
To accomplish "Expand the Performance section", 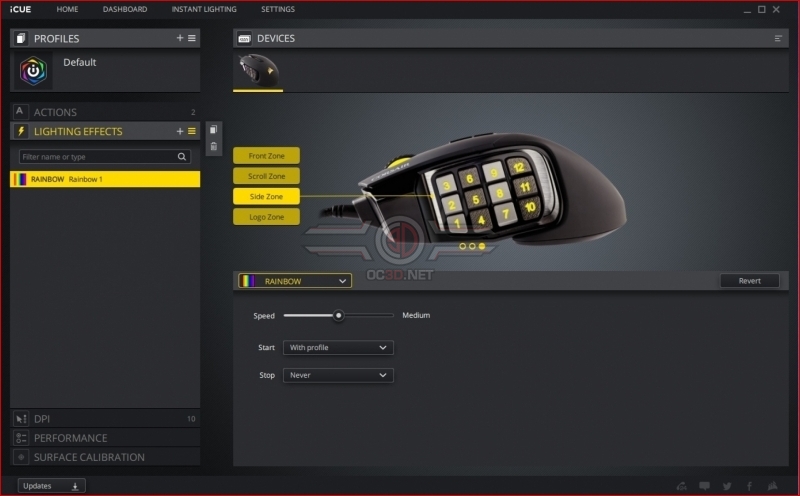I will 105,438.
